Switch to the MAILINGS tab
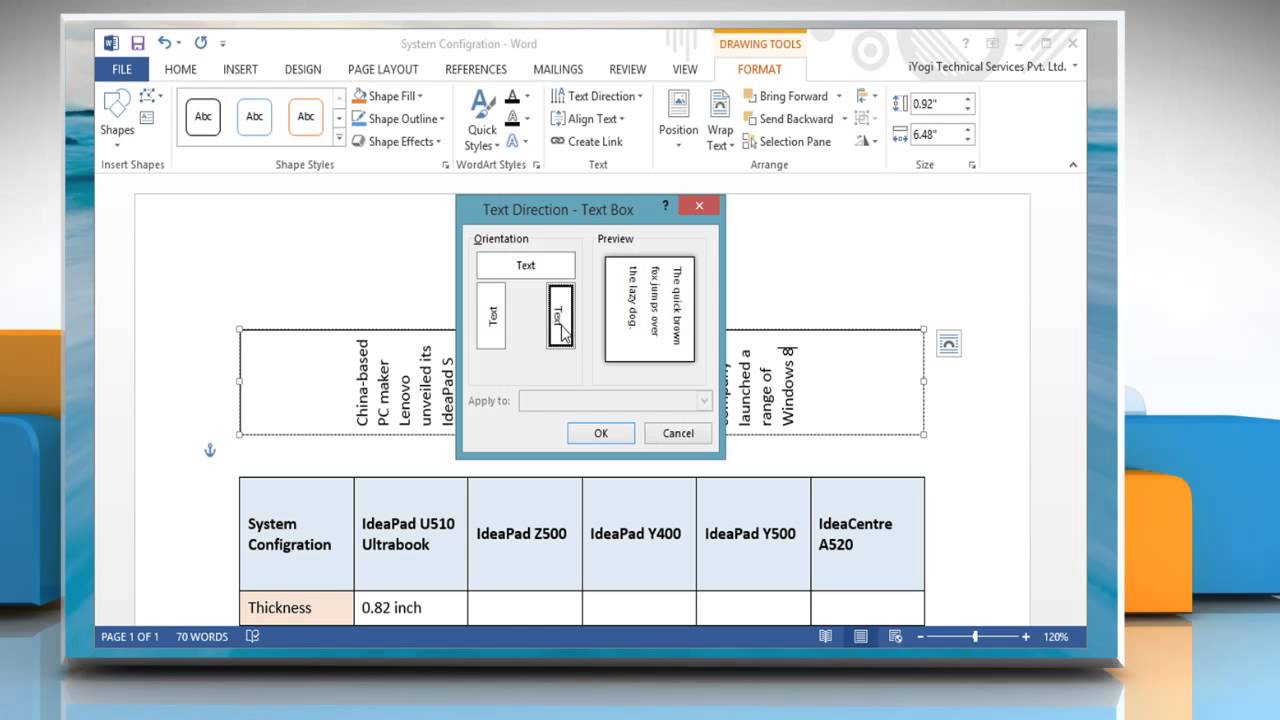The width and height of the screenshot is (1280, 720). pos(558,69)
